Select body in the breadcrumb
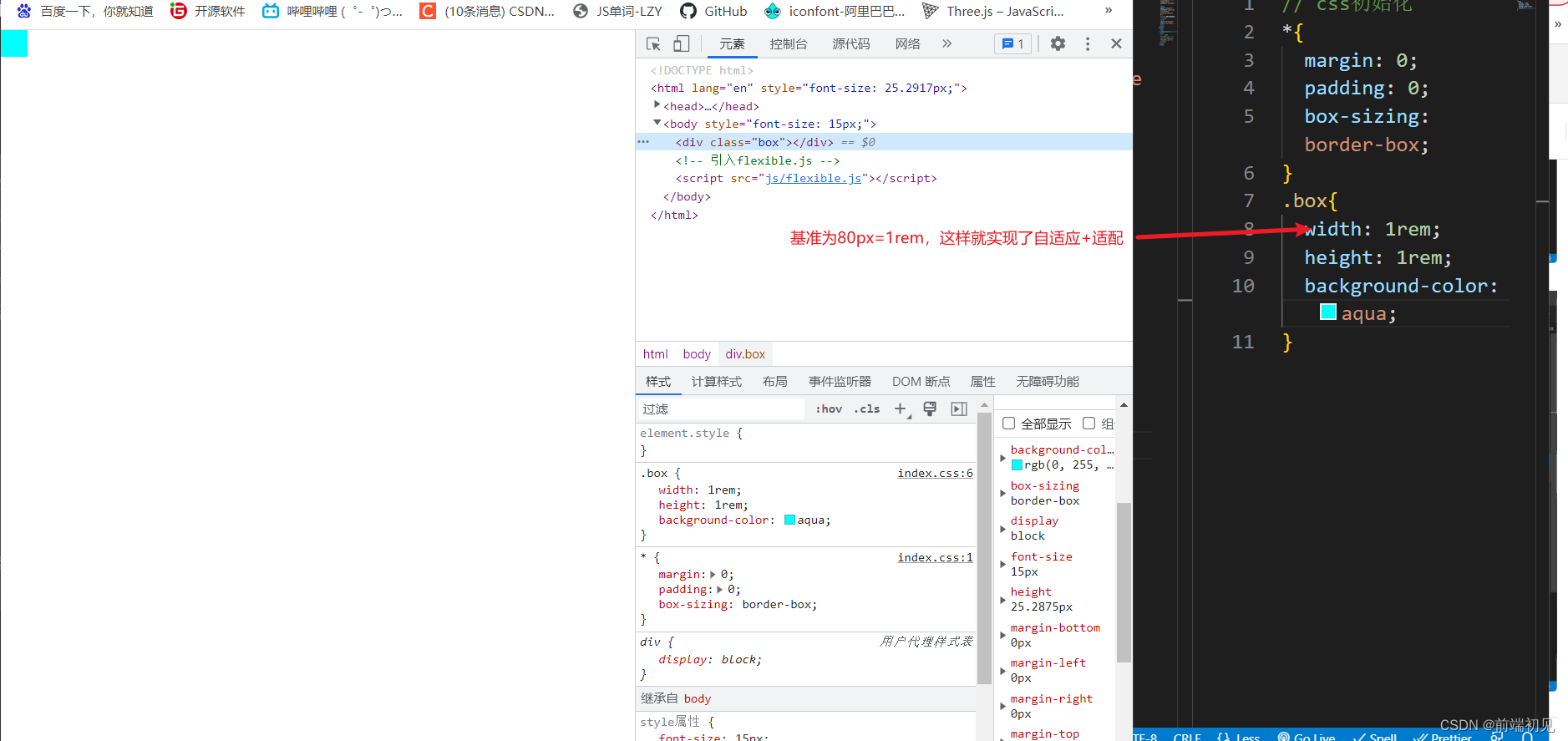 (697, 354)
